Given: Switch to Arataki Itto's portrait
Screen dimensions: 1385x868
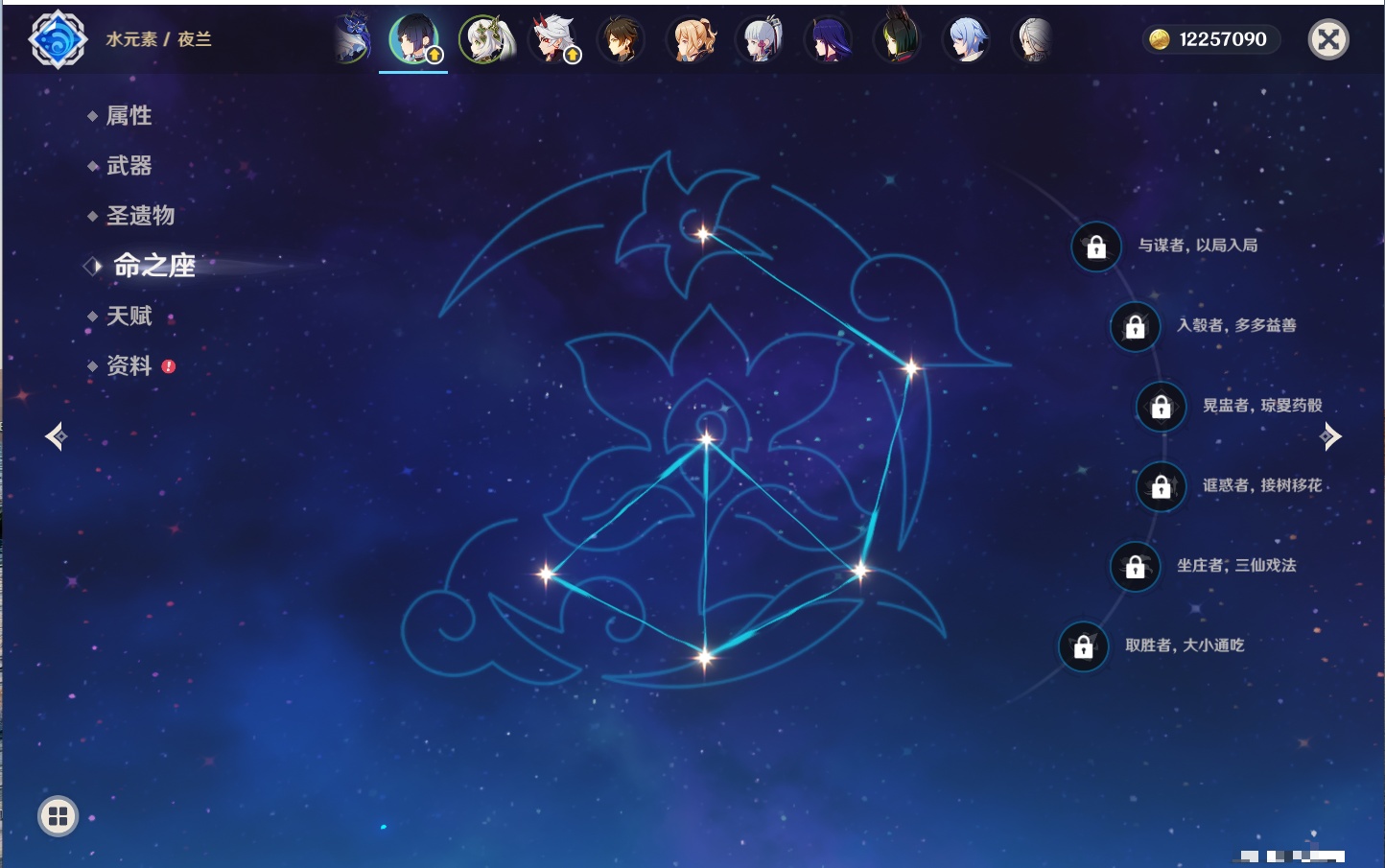Looking at the screenshot, I should click(x=555, y=40).
